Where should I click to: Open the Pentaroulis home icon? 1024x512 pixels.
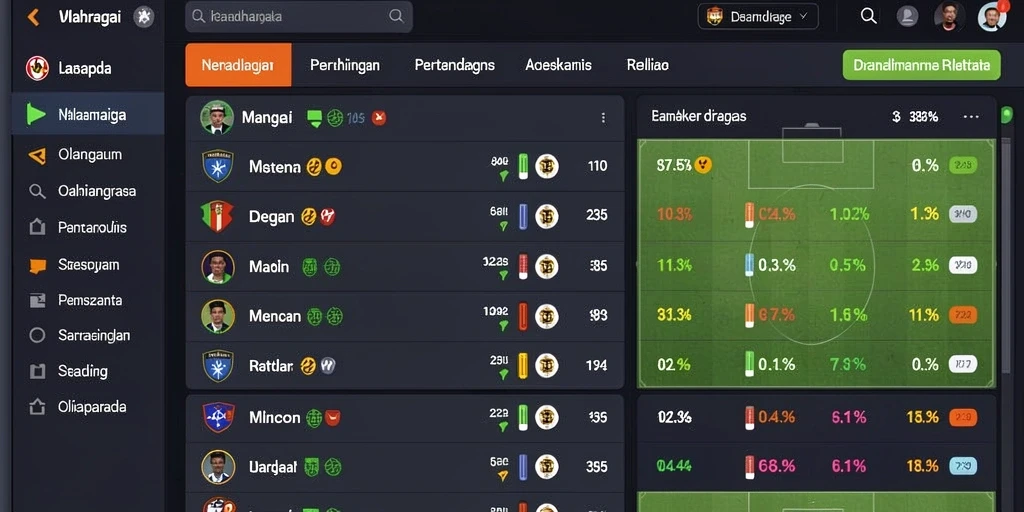[x=37, y=227]
